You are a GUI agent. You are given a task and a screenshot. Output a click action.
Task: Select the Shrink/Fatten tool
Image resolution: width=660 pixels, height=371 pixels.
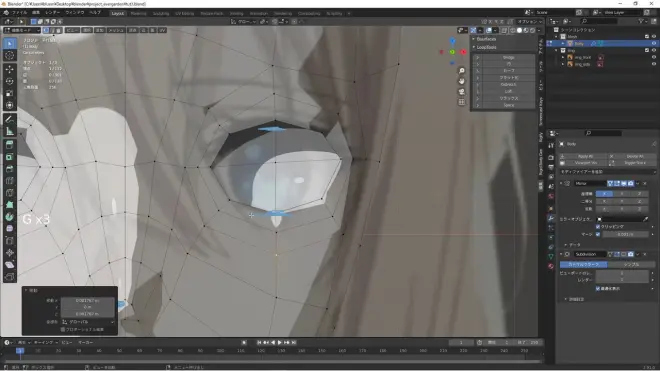coord(10,252)
